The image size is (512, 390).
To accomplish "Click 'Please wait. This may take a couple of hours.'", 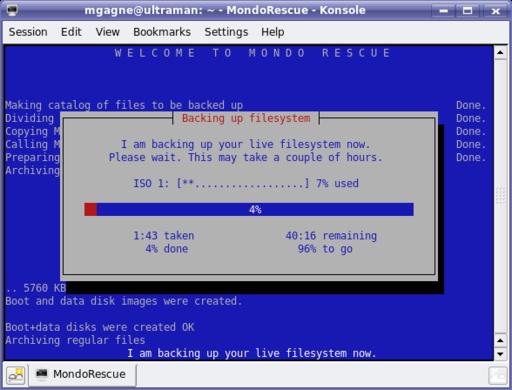I will click(246, 157).
